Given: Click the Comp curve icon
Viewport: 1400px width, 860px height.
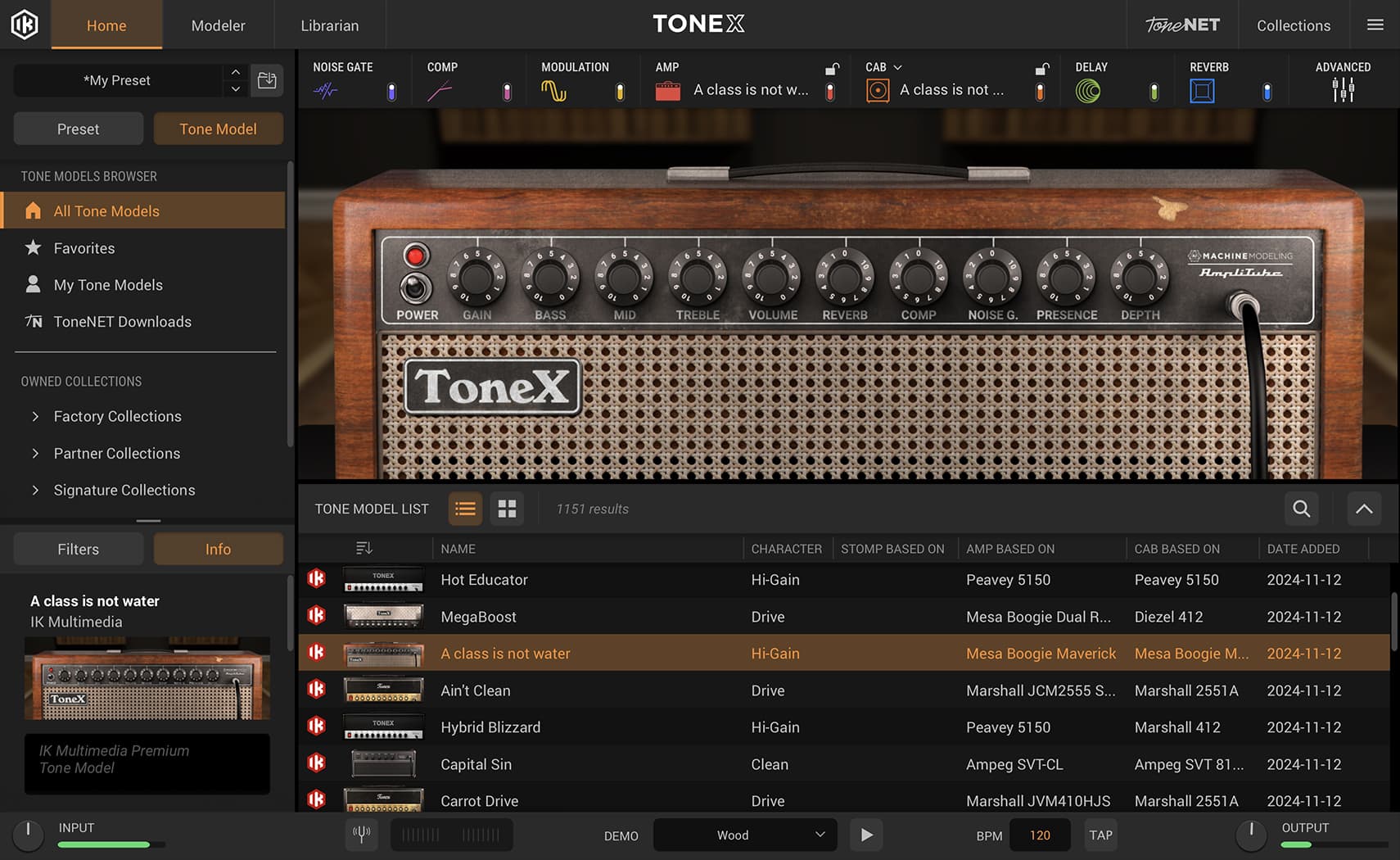Looking at the screenshot, I should [440, 91].
